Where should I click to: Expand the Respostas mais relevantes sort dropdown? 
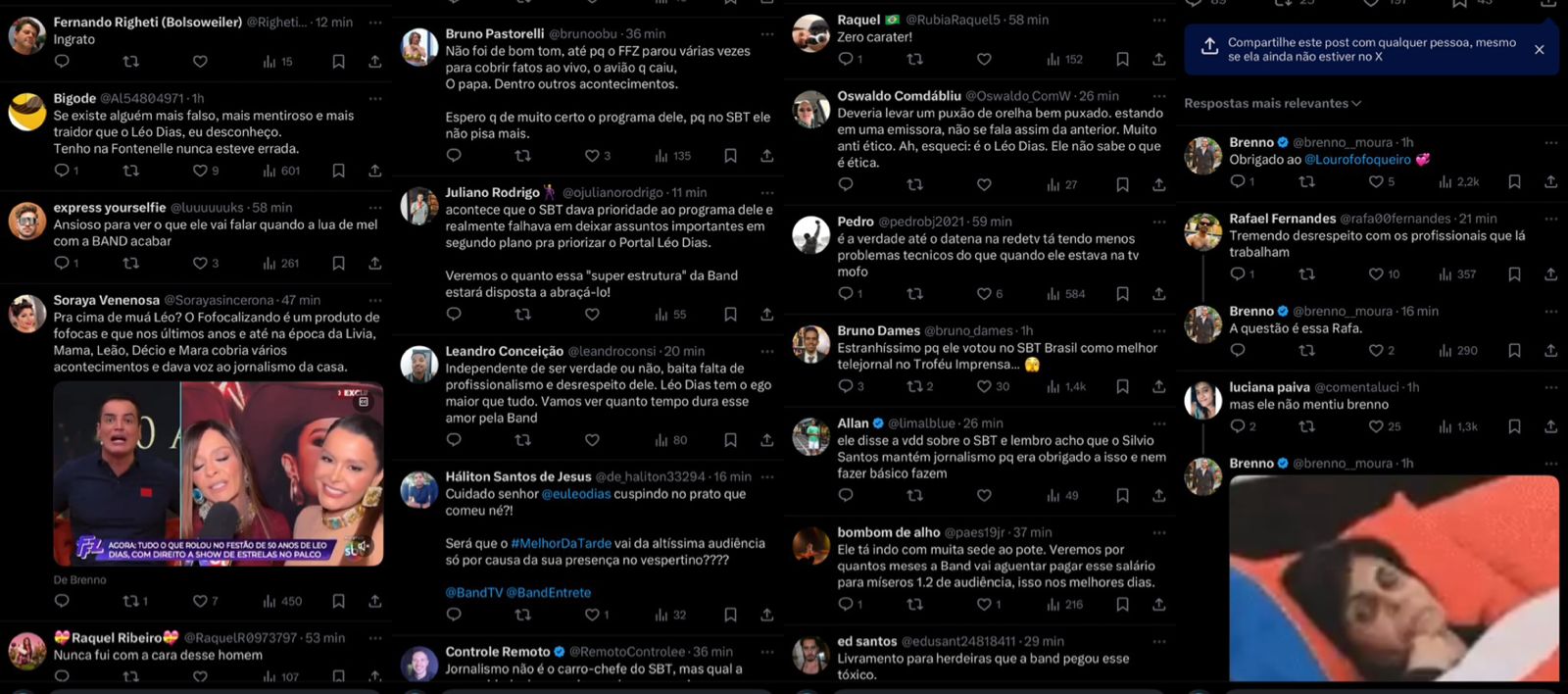tap(1272, 103)
